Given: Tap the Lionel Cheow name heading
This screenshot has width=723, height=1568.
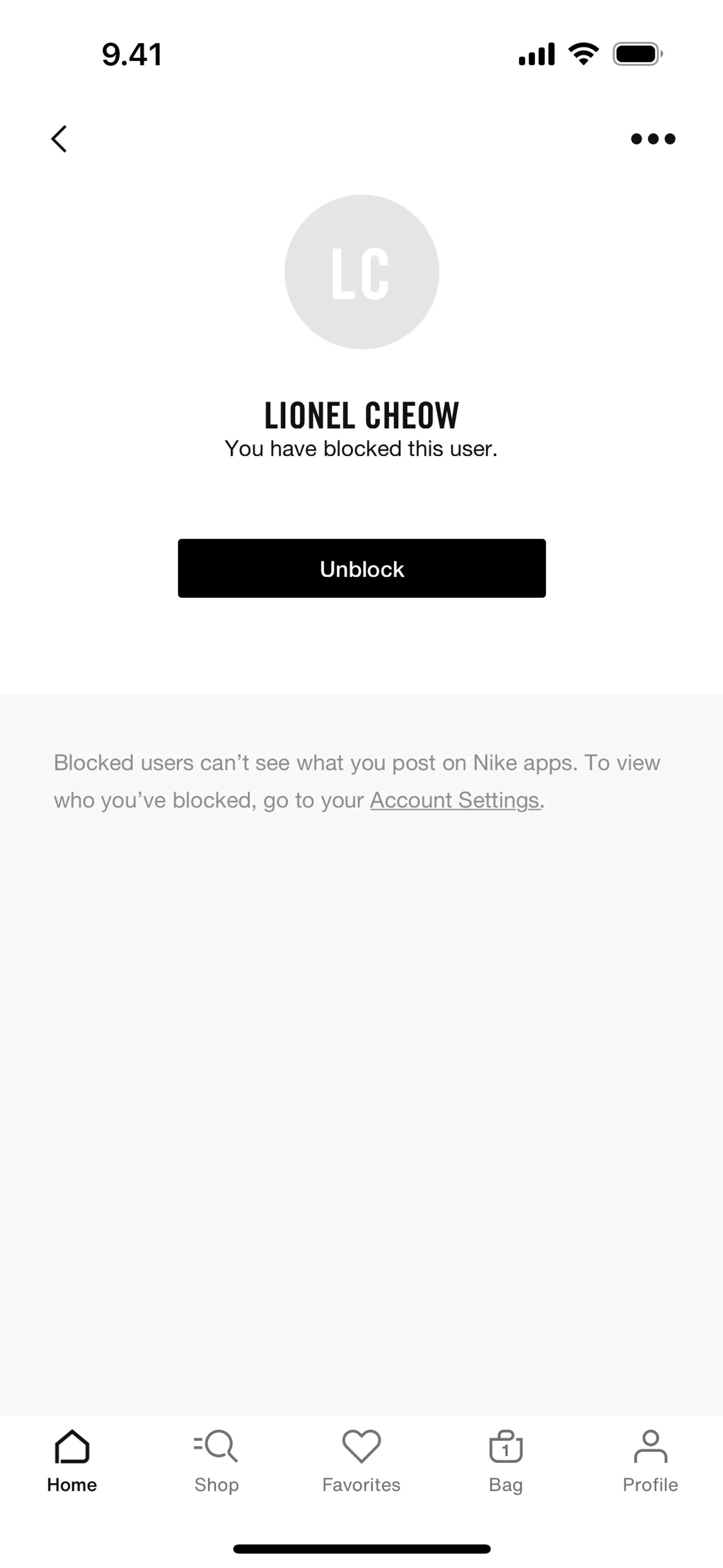Looking at the screenshot, I should pos(361,415).
